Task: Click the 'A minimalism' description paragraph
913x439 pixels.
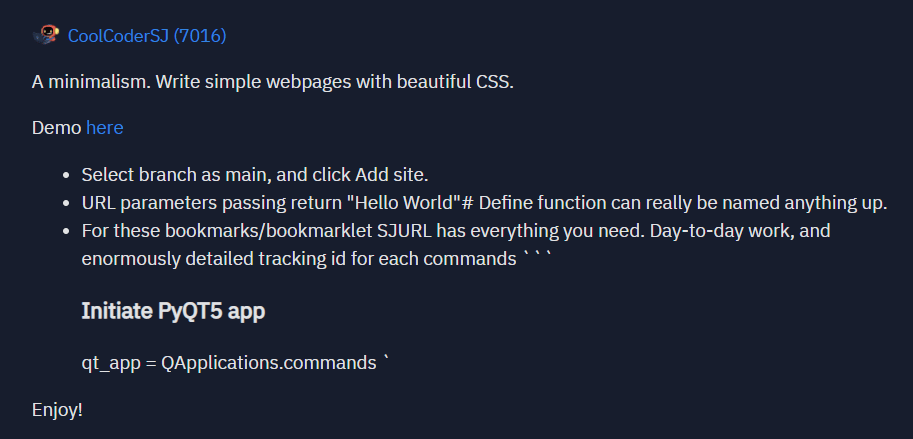Action: click(273, 82)
